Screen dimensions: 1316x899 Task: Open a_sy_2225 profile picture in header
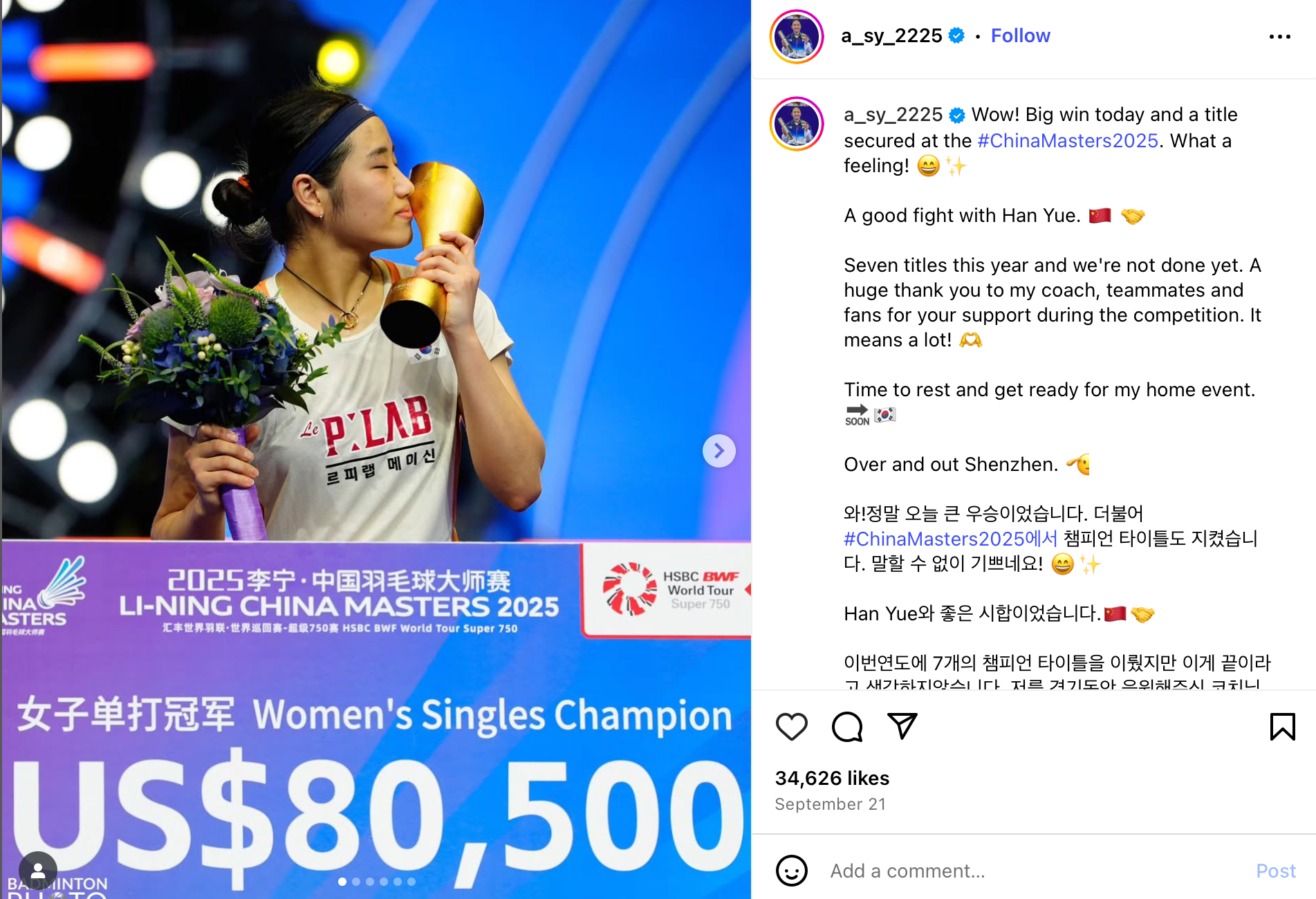tap(797, 37)
